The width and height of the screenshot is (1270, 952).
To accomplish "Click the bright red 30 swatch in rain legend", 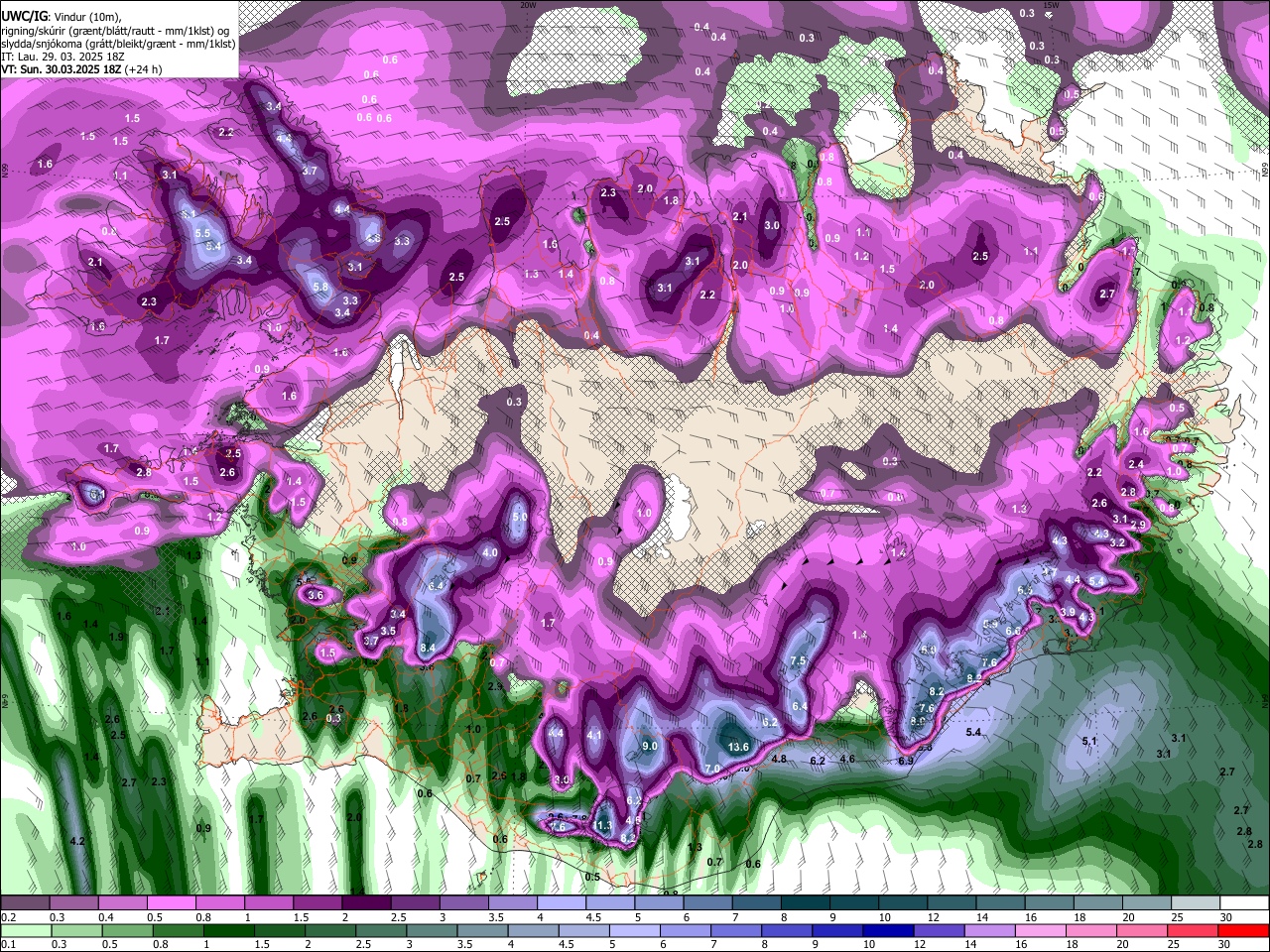I will click(x=1242, y=930).
